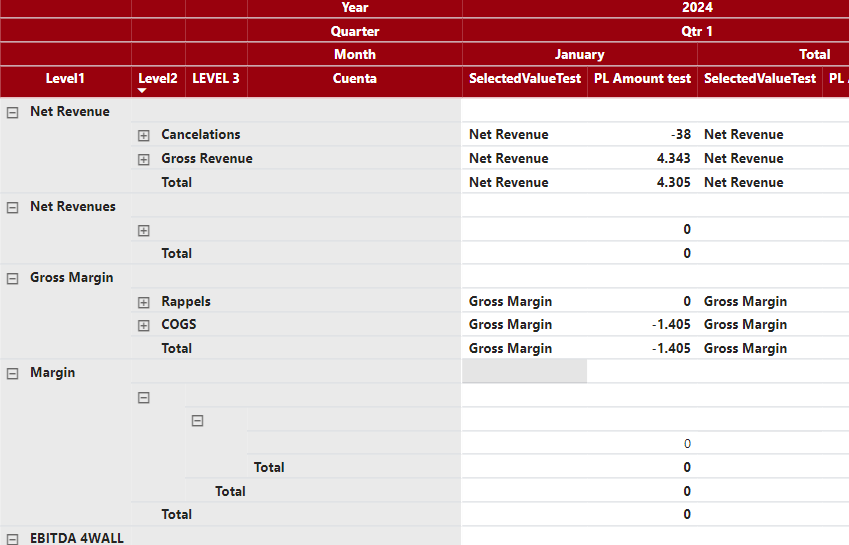Select the Rappels row label
The height and width of the screenshot is (545, 849).
point(186,301)
